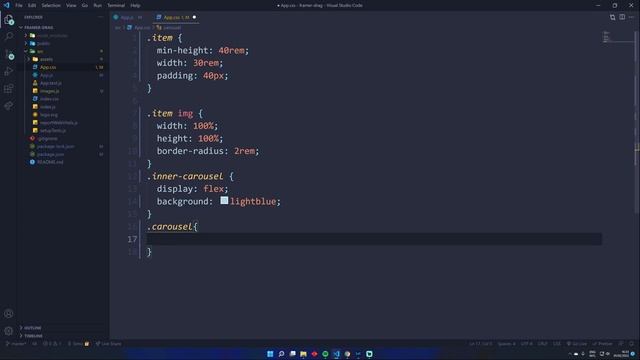Click the master branch in status bar
The image size is (640, 360).
pos(16,344)
